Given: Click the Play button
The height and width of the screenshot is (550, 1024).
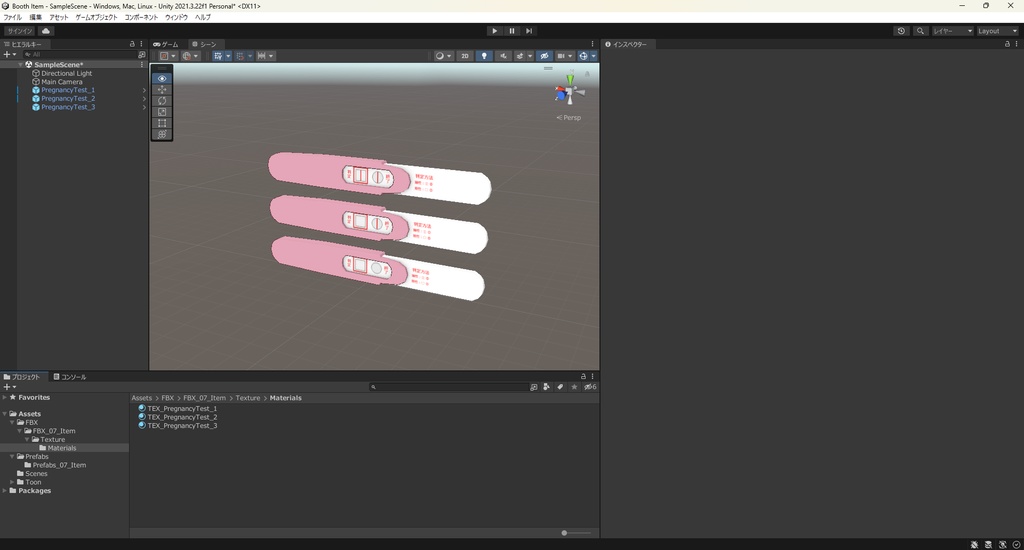Looking at the screenshot, I should [x=494, y=31].
